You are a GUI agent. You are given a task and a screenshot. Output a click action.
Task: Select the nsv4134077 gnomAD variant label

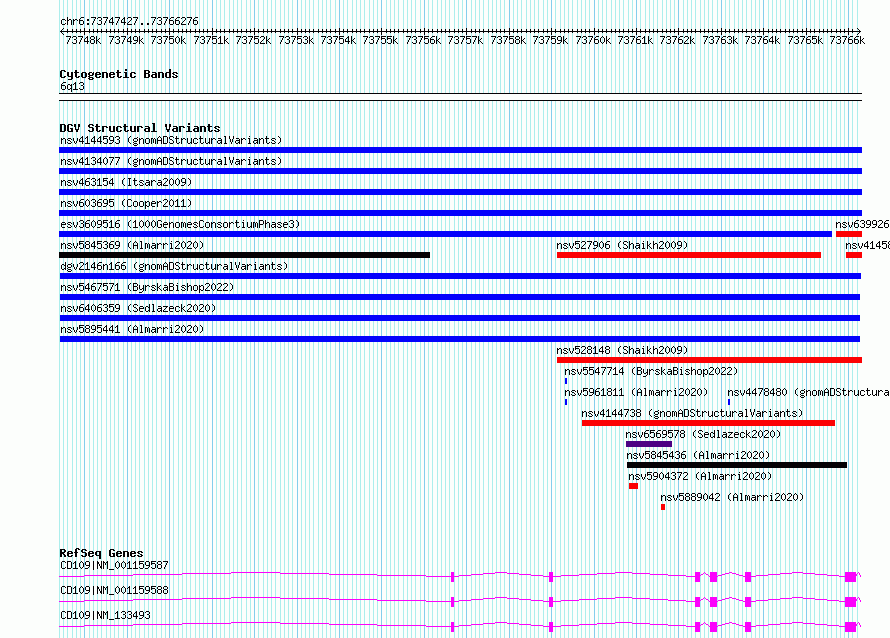[x=171, y=161]
